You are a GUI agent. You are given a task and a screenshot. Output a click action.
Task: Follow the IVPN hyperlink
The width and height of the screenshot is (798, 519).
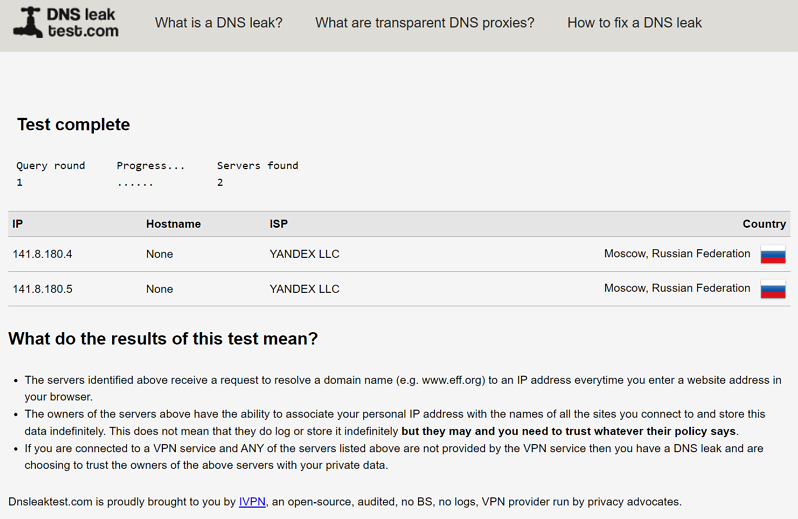tap(252, 501)
